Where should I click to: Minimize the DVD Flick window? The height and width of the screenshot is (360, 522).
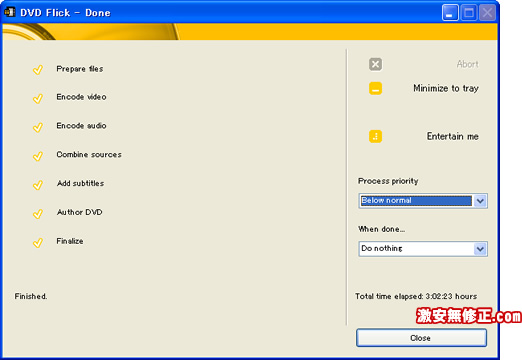(x=450, y=13)
